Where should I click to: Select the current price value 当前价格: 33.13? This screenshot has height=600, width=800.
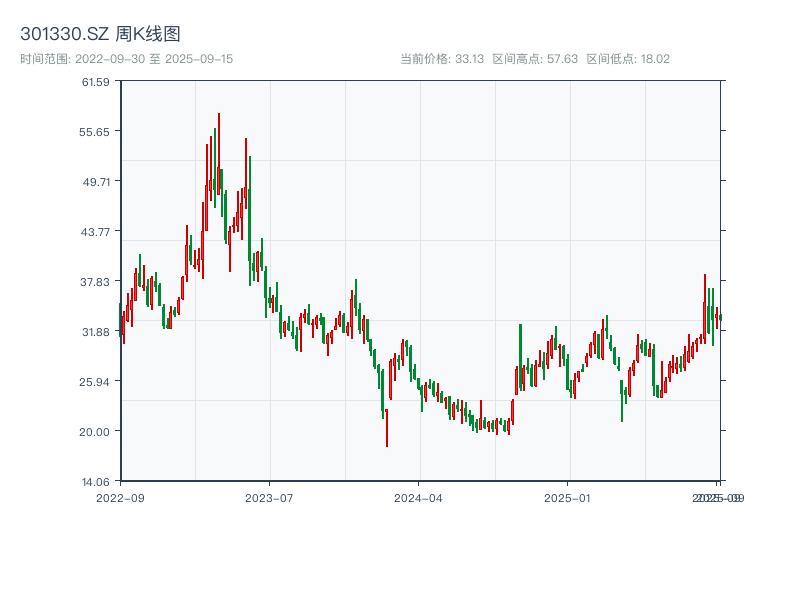click(442, 59)
